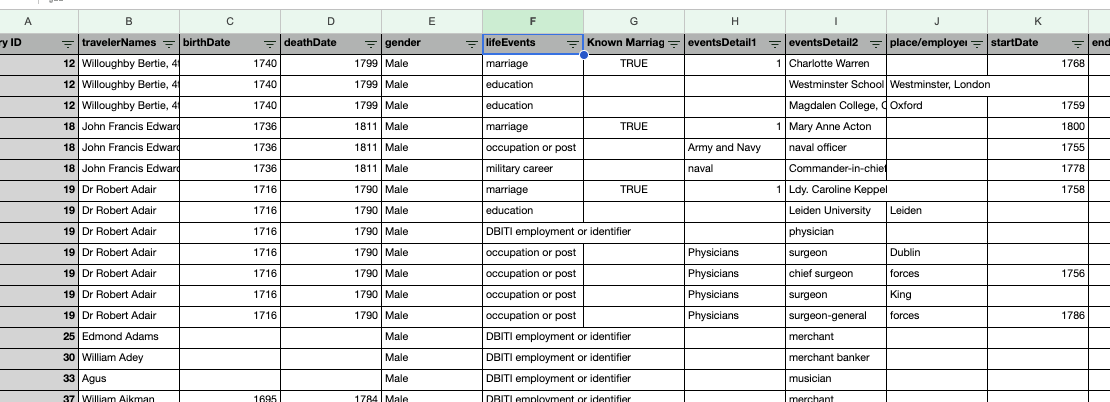Open the travelerNames column filter
Image resolution: width=1110 pixels, height=402 pixels.
click(x=168, y=44)
